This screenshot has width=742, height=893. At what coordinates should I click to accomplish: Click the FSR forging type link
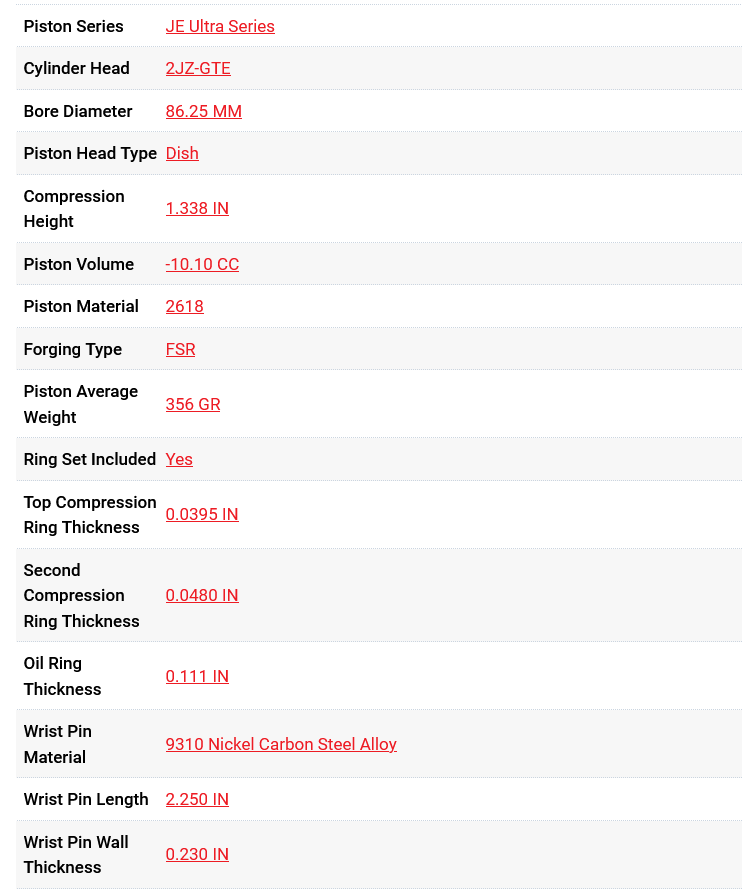[180, 349]
